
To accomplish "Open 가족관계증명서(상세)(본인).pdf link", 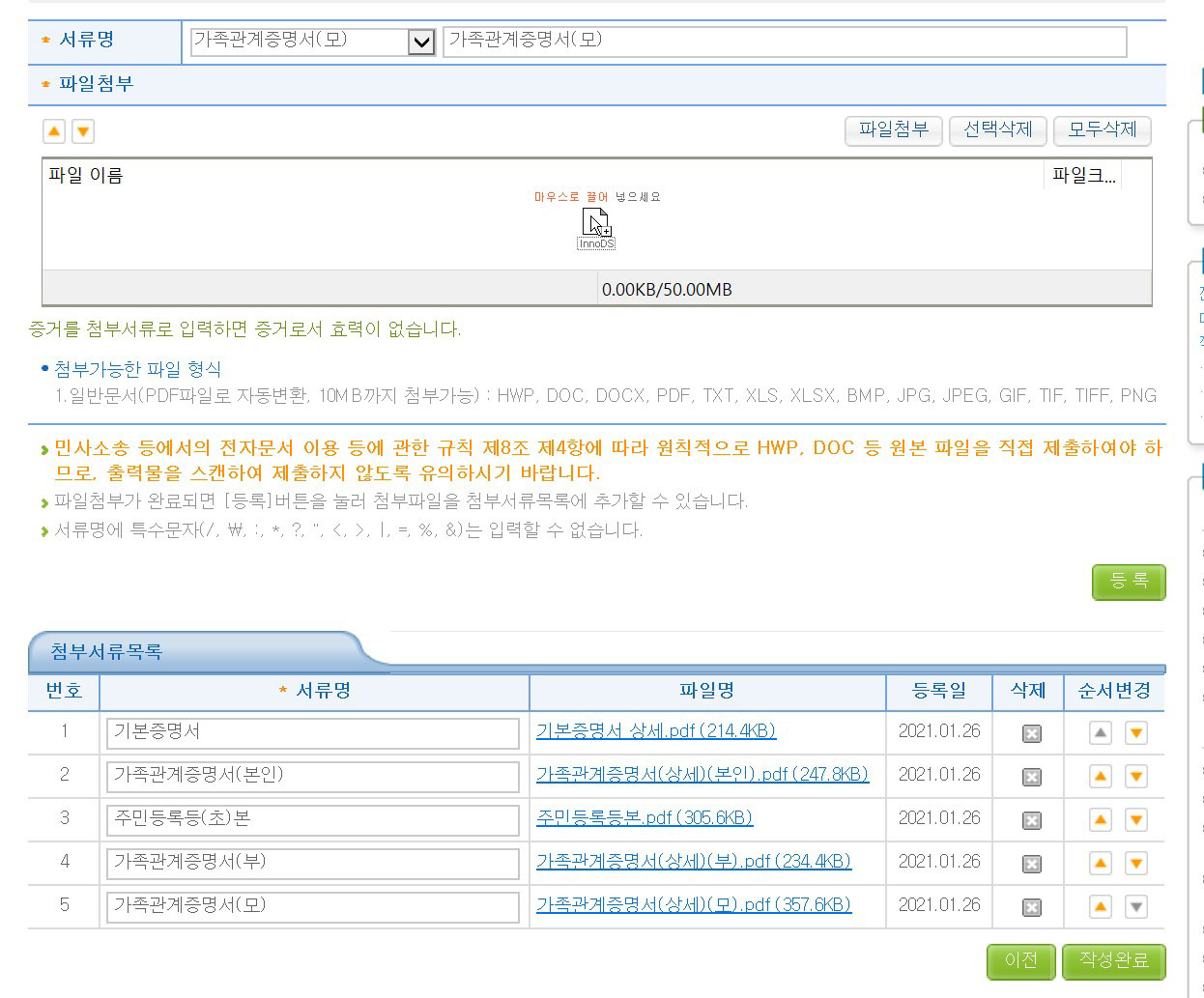I will tap(702, 775).
